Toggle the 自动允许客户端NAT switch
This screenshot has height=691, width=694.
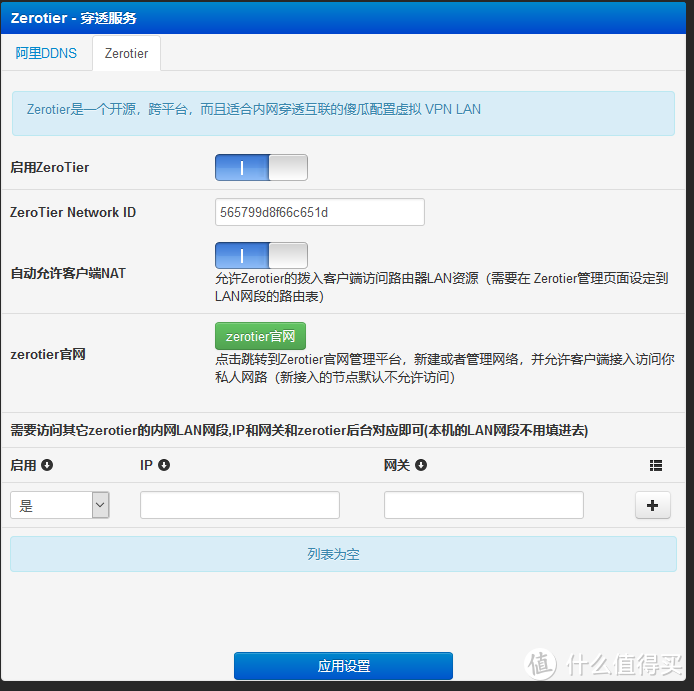click(261, 255)
